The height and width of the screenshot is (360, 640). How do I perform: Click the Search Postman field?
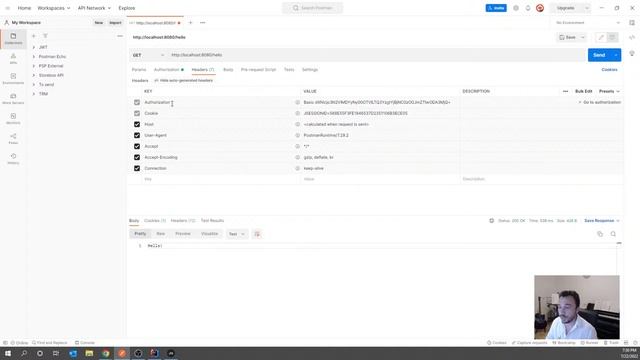pos(313,8)
